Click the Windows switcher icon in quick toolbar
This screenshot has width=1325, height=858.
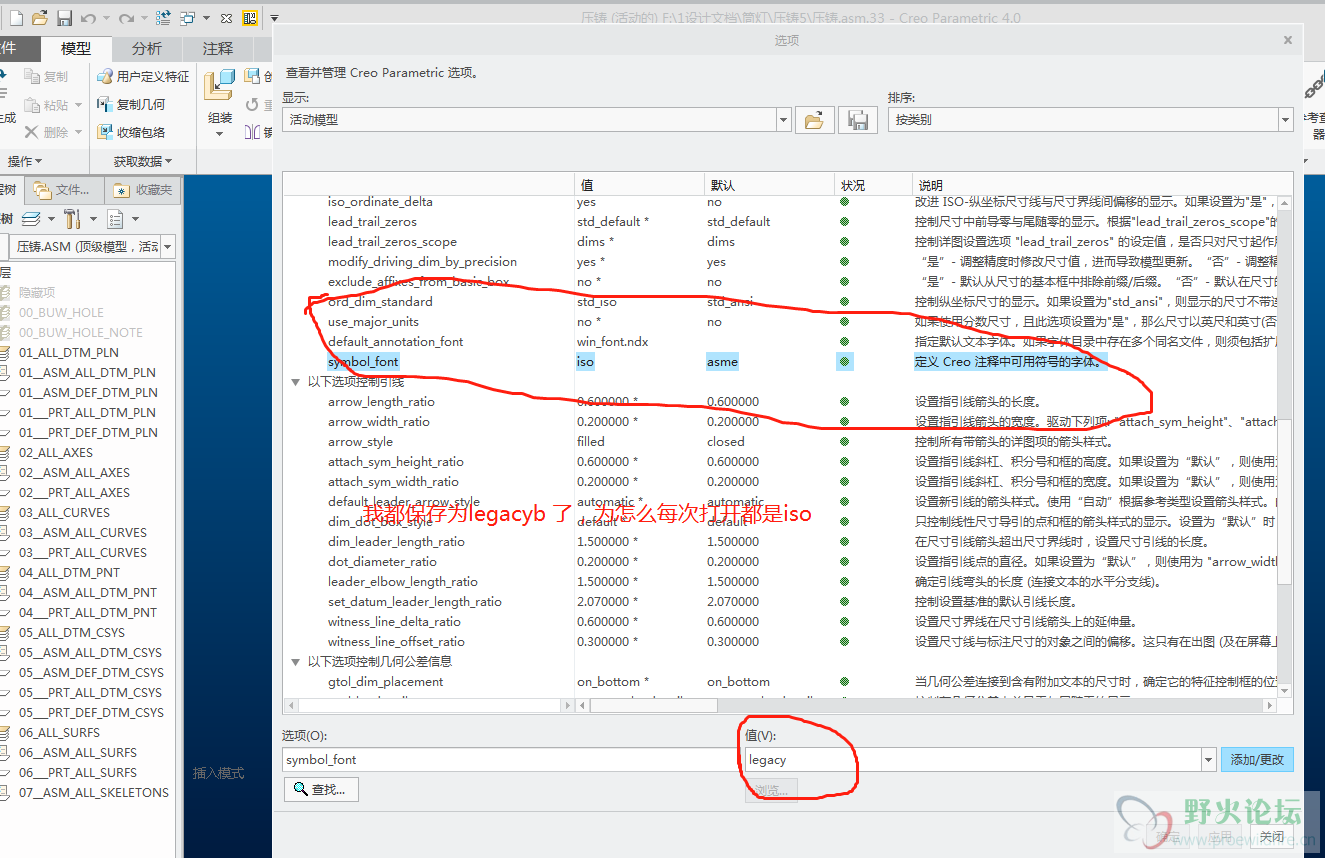click(188, 18)
